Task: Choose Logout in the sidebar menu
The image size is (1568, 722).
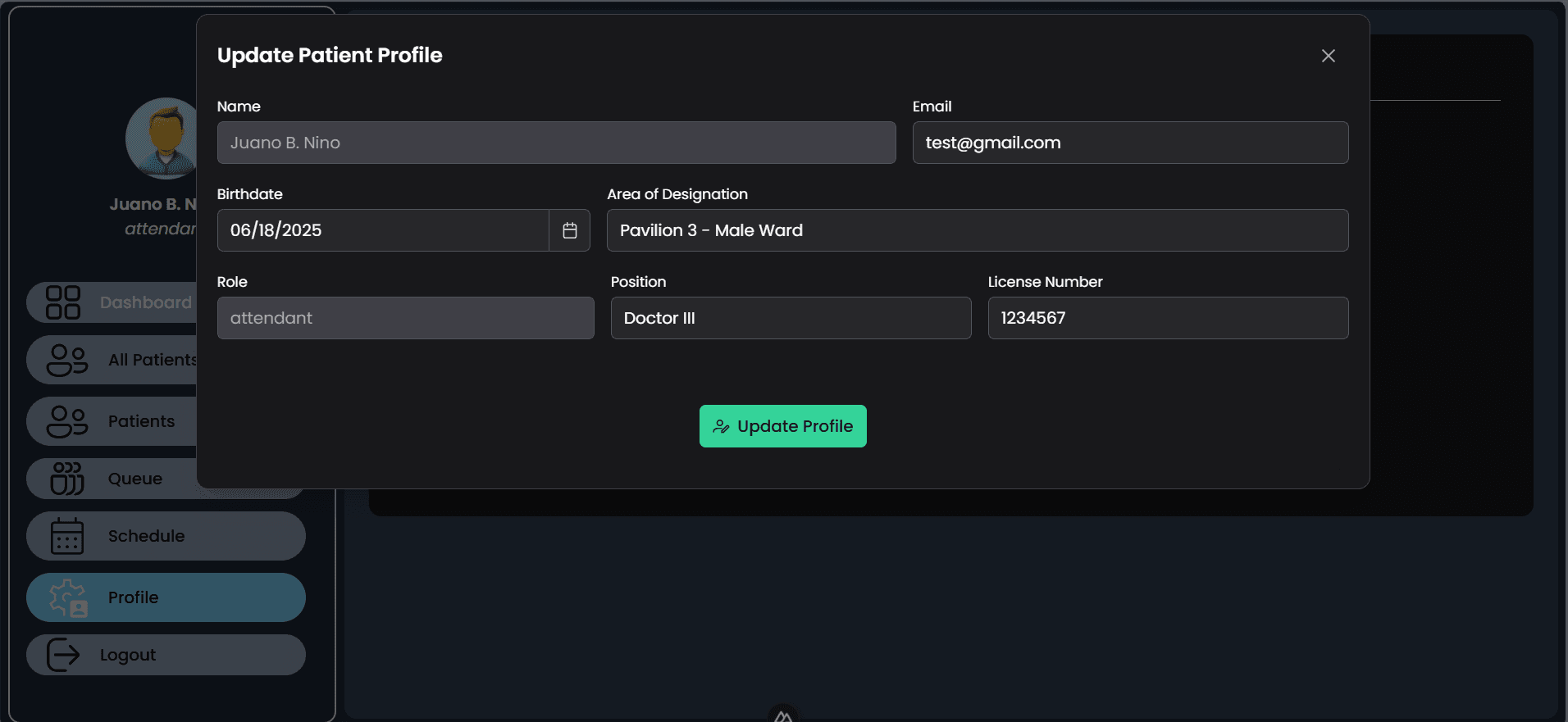Action: tap(166, 655)
